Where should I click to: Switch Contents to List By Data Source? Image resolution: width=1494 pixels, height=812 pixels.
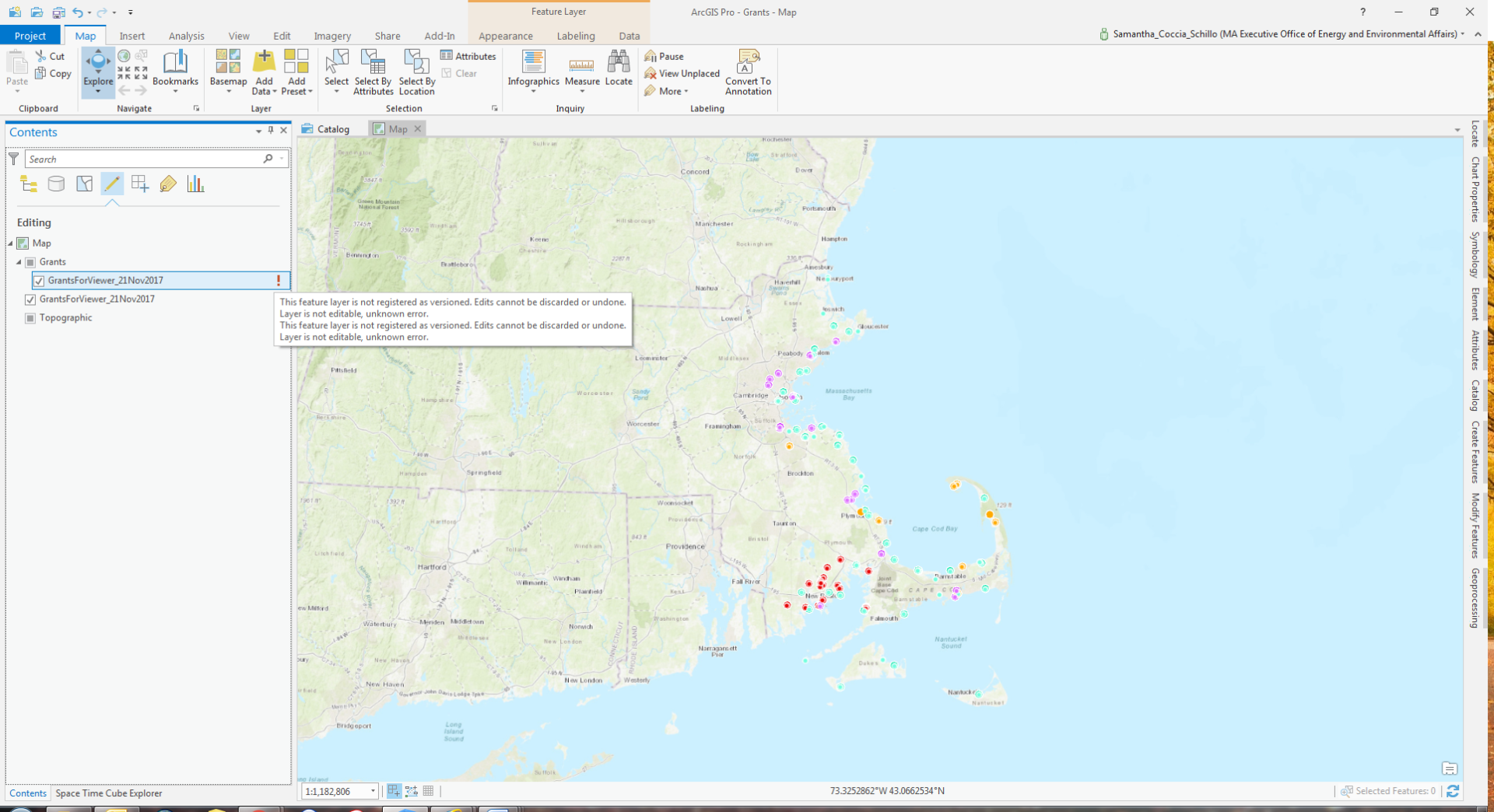point(56,184)
